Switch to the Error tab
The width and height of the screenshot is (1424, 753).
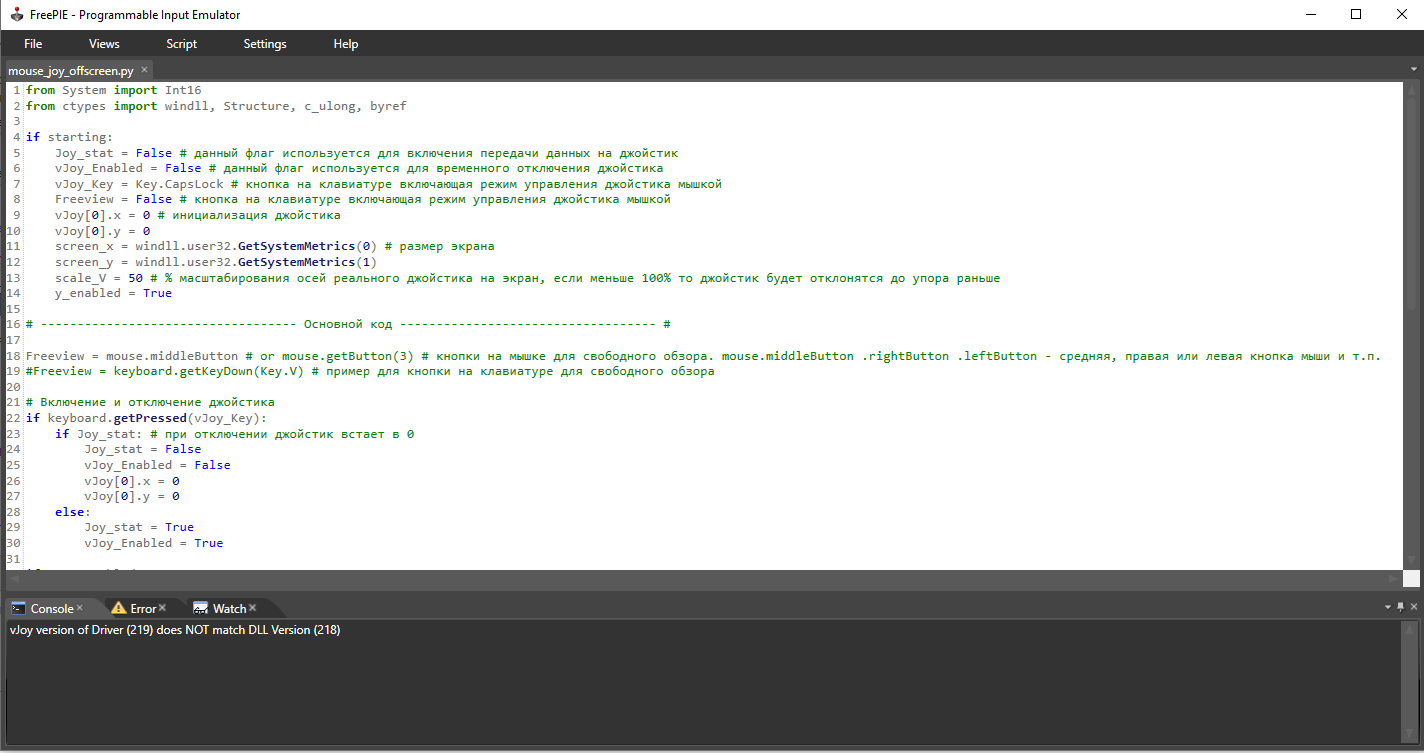pos(143,608)
